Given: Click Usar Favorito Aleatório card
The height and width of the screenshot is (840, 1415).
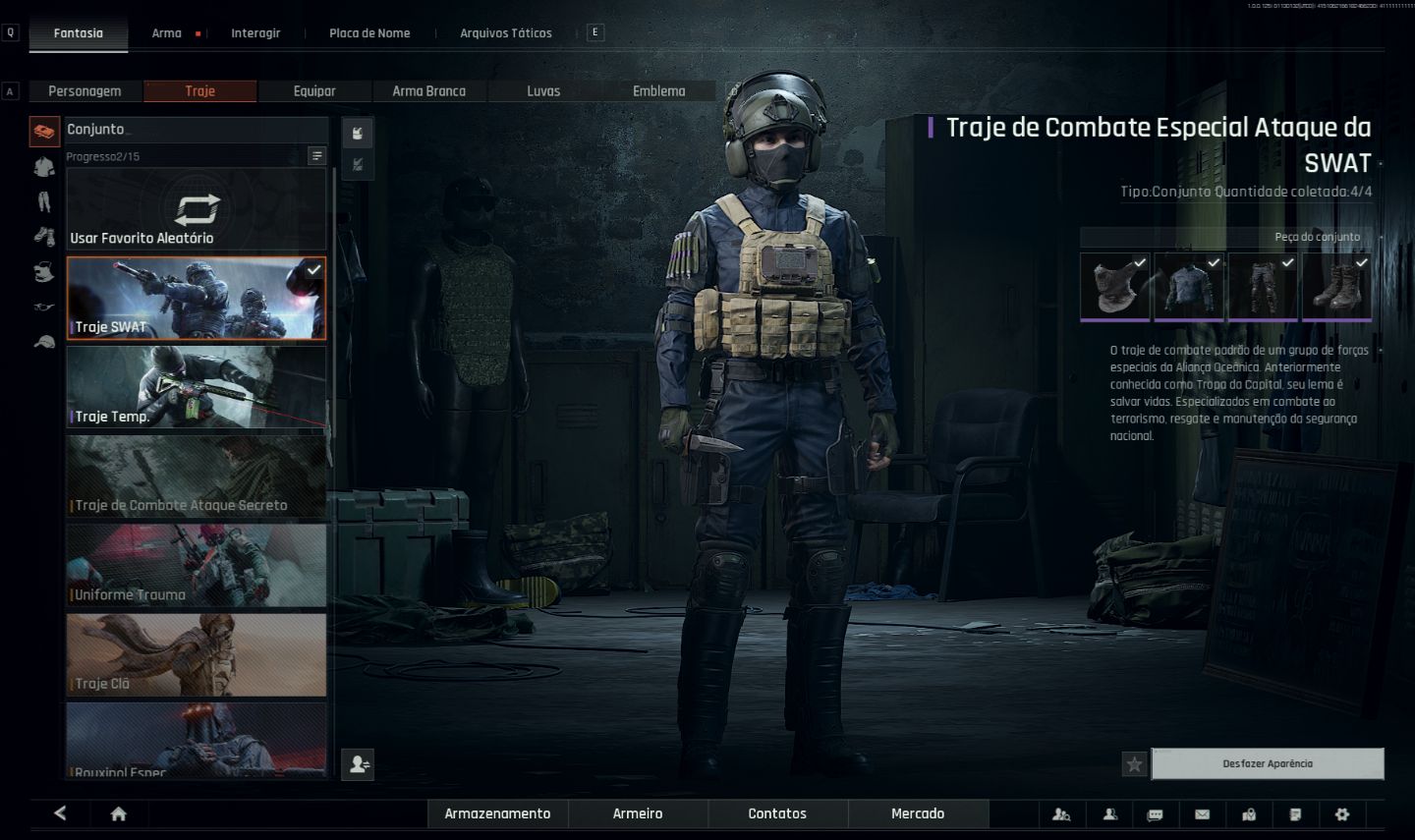Looking at the screenshot, I should pos(197,209).
